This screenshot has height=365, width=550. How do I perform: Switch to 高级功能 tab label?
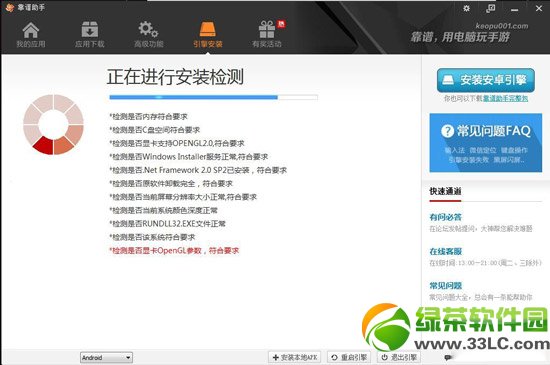click(149, 44)
